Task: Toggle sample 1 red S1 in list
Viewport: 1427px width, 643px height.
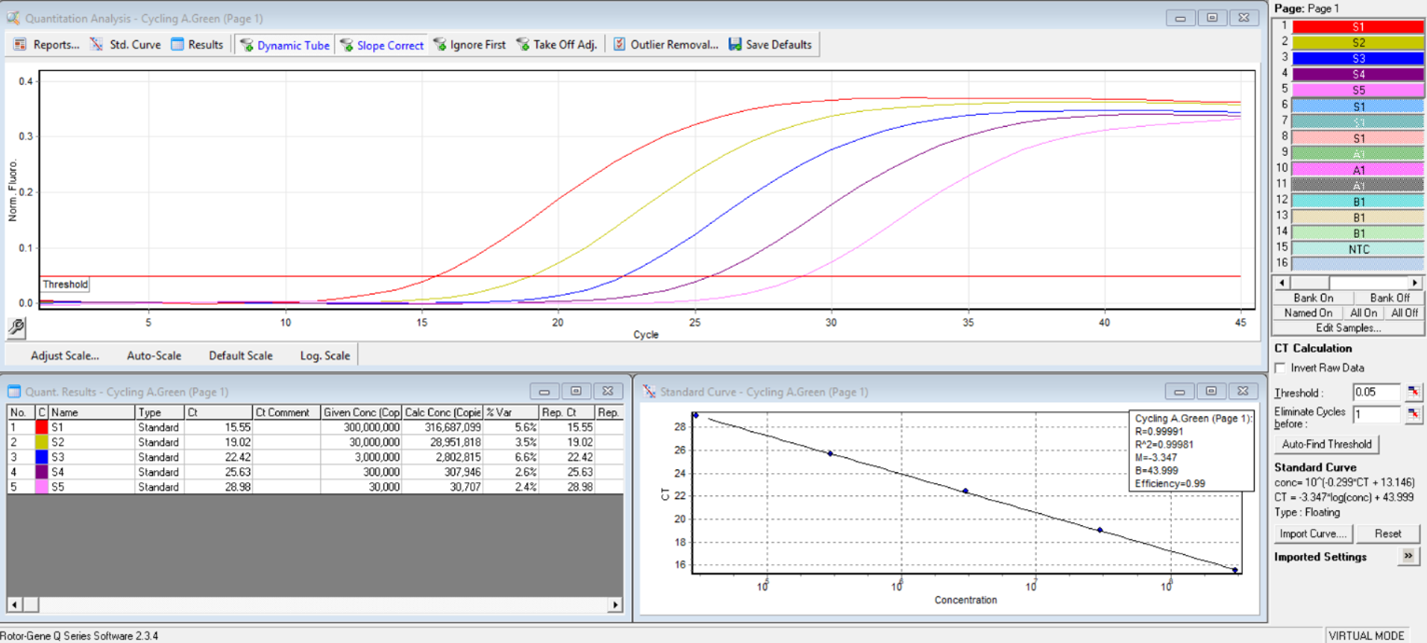Action: pyautogui.click(x=1357, y=26)
